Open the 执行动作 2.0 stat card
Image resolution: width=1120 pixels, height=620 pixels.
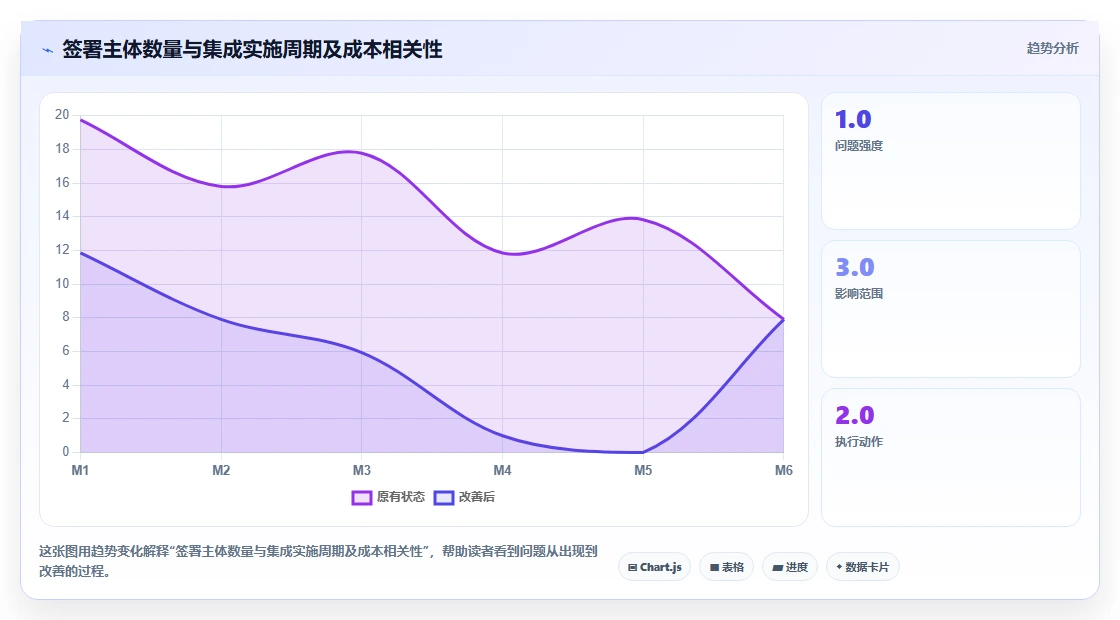pos(951,457)
